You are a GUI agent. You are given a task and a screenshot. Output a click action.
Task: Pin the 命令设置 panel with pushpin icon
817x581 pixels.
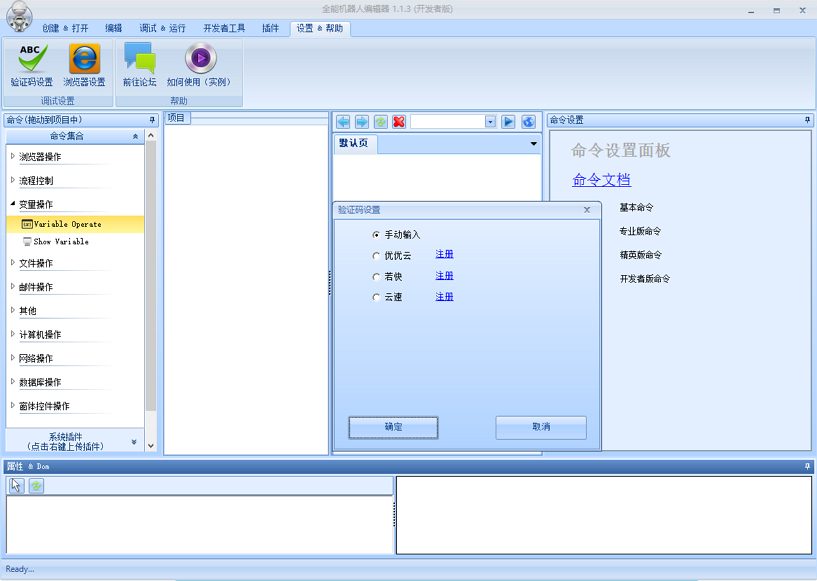[807, 120]
